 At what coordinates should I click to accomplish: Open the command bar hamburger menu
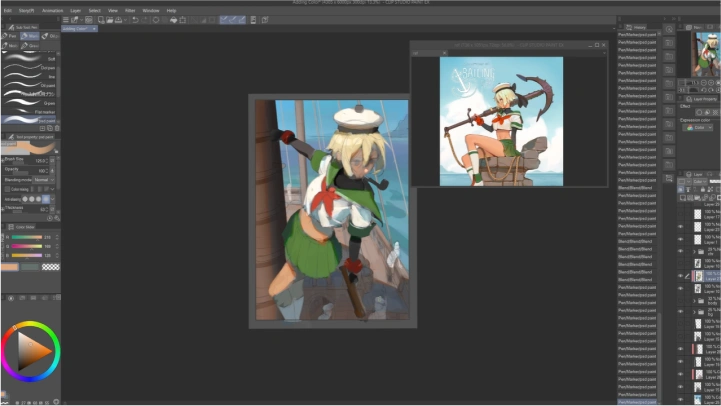(66, 20)
